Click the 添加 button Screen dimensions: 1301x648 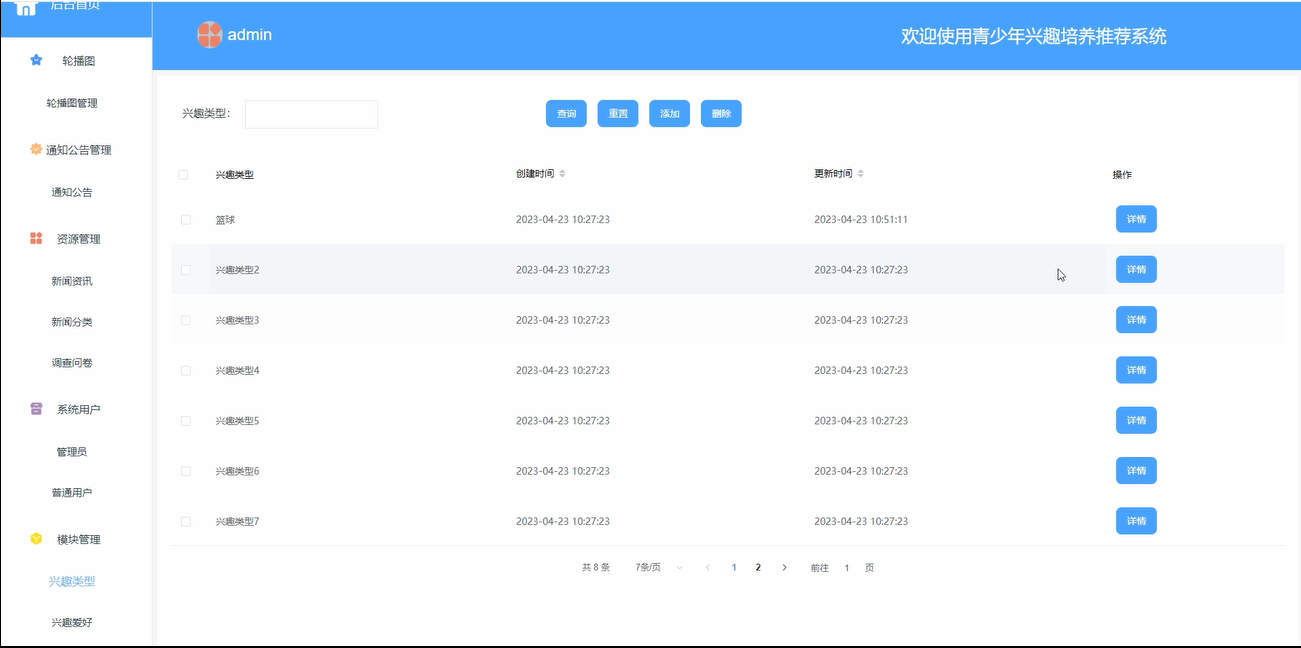click(x=669, y=114)
